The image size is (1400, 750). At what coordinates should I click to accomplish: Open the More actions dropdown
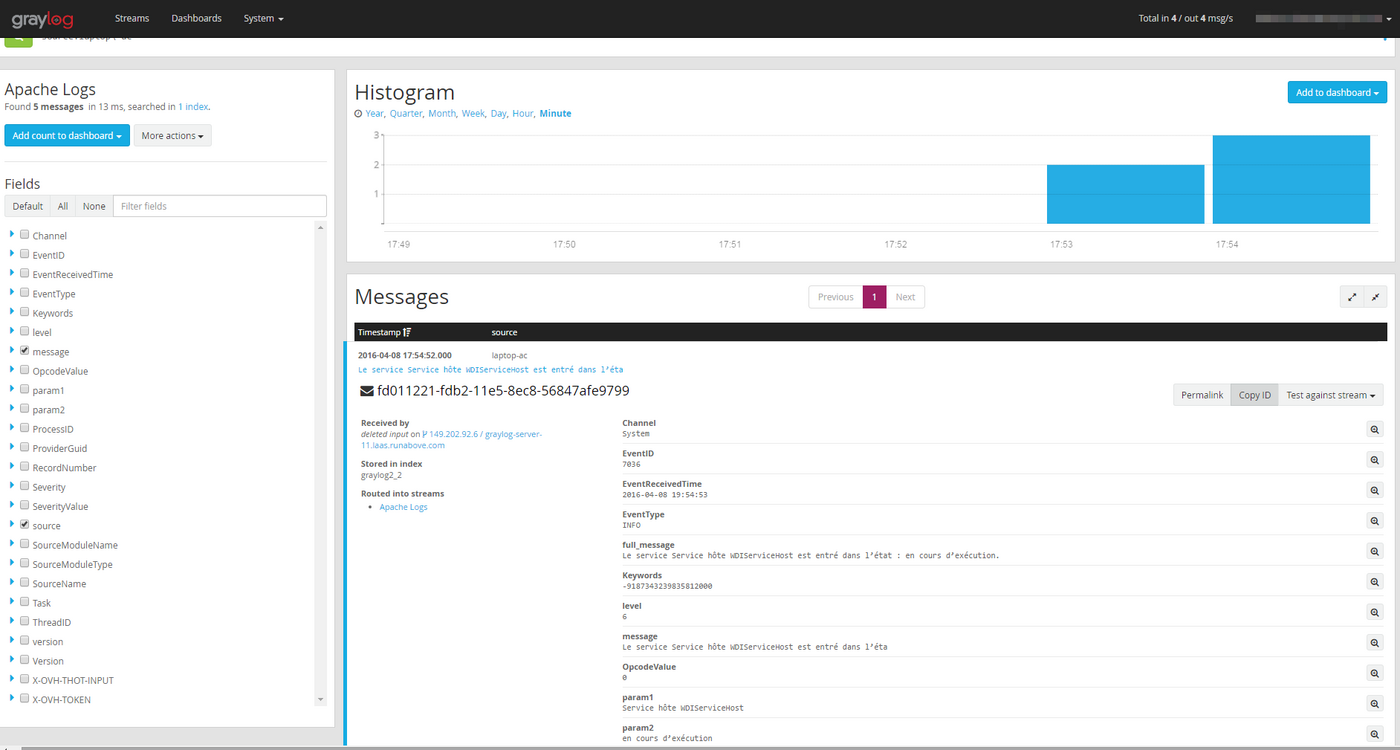tap(171, 135)
